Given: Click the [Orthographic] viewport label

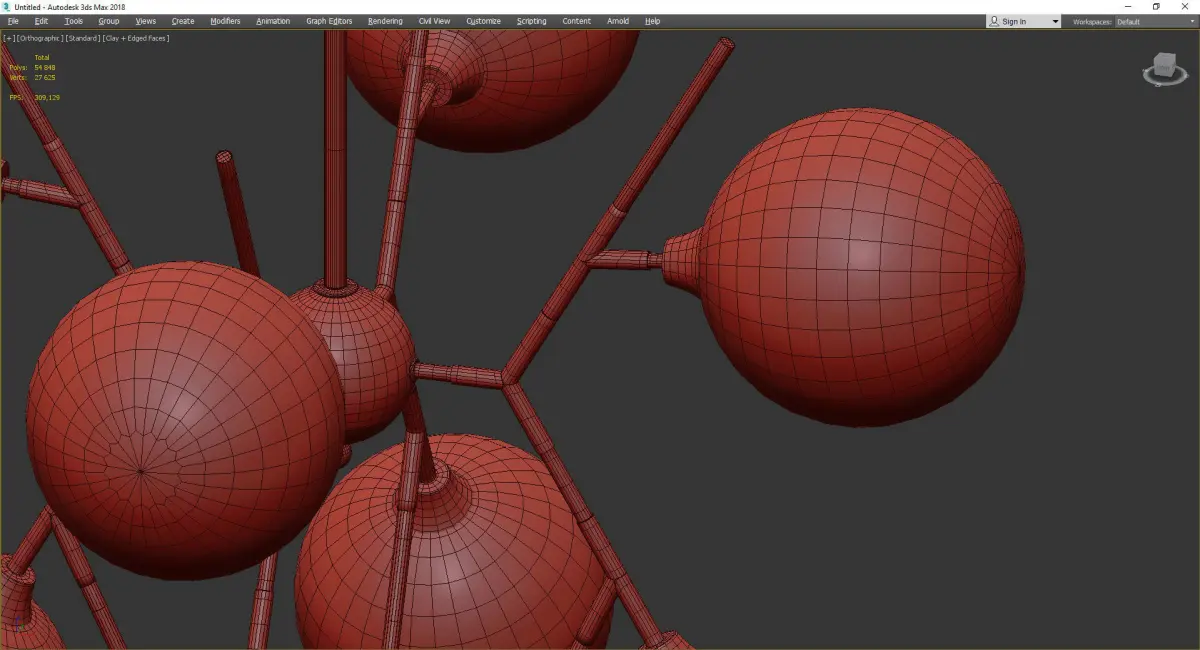Looking at the screenshot, I should (39, 38).
